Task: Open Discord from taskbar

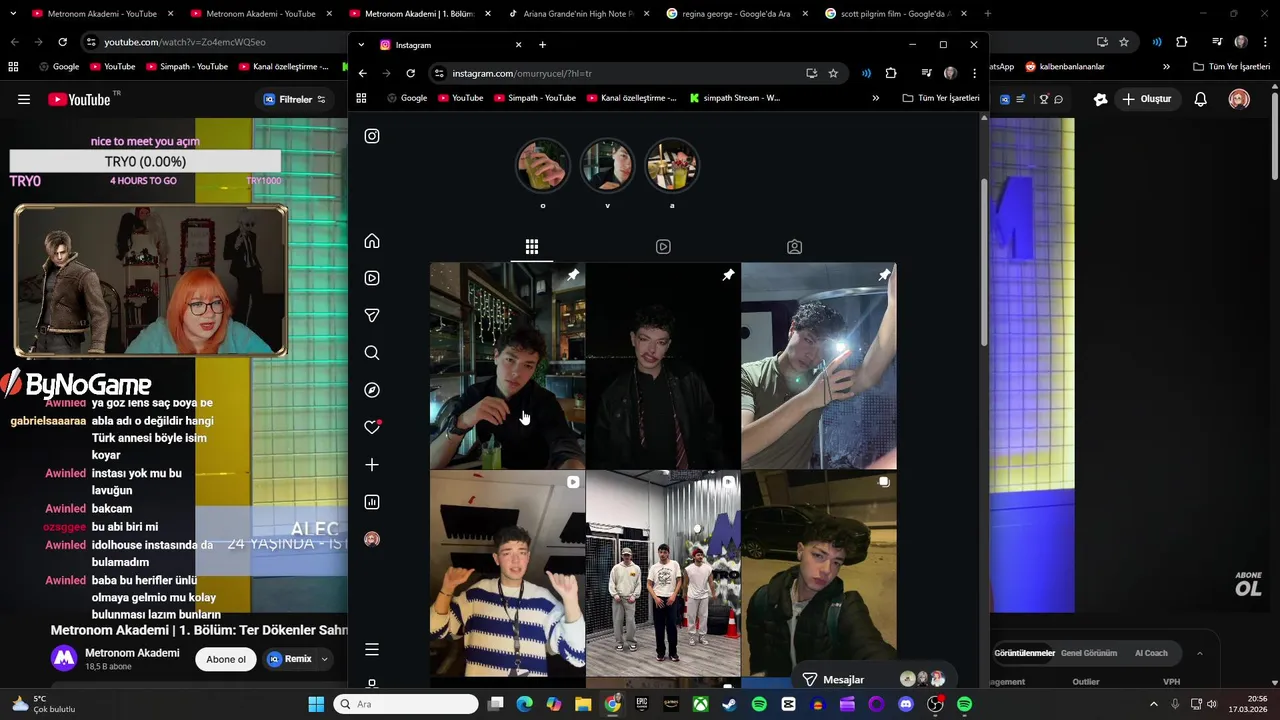Action: [906, 704]
